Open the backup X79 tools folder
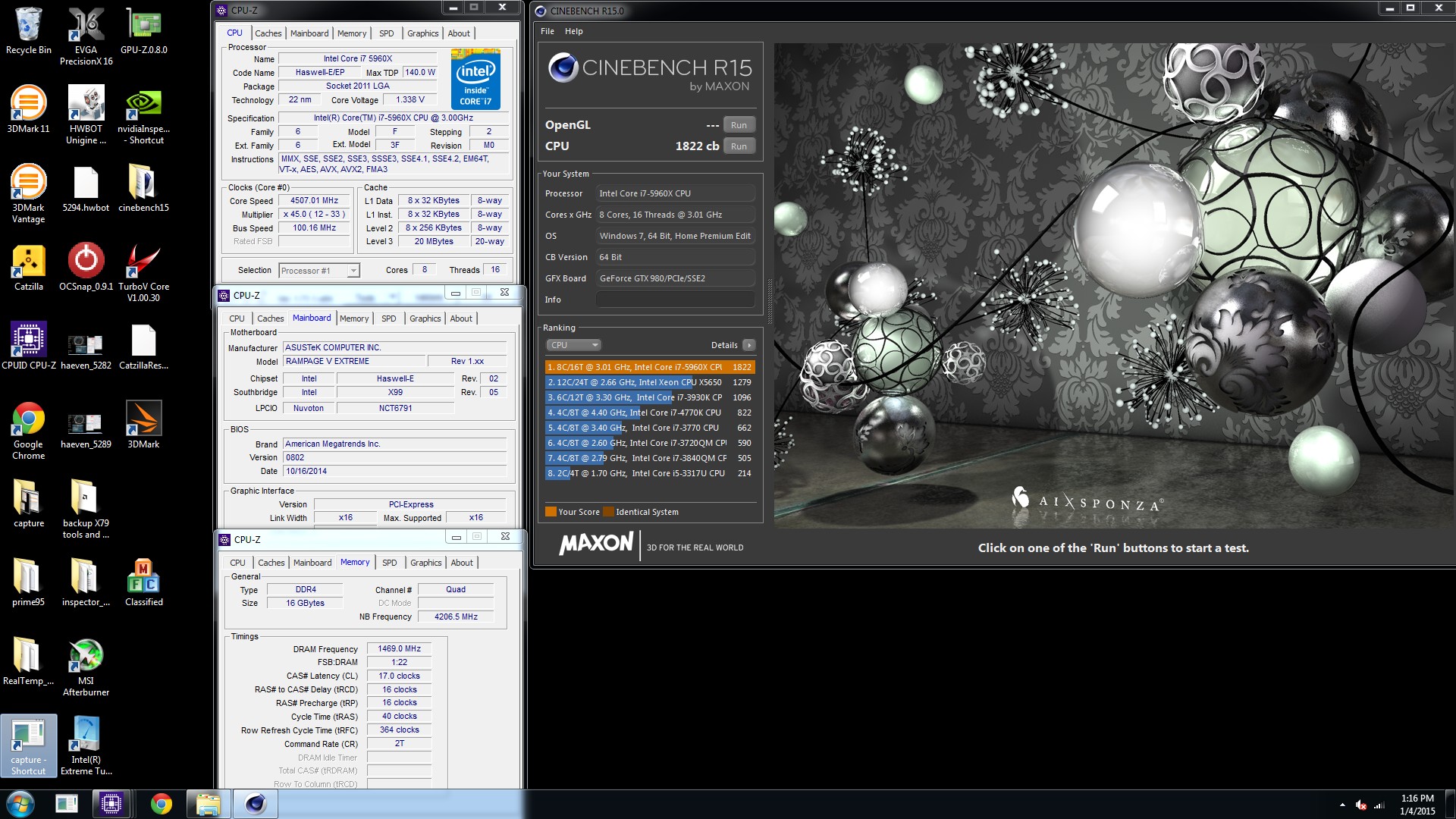Image resolution: width=1456 pixels, height=819 pixels. (86, 510)
